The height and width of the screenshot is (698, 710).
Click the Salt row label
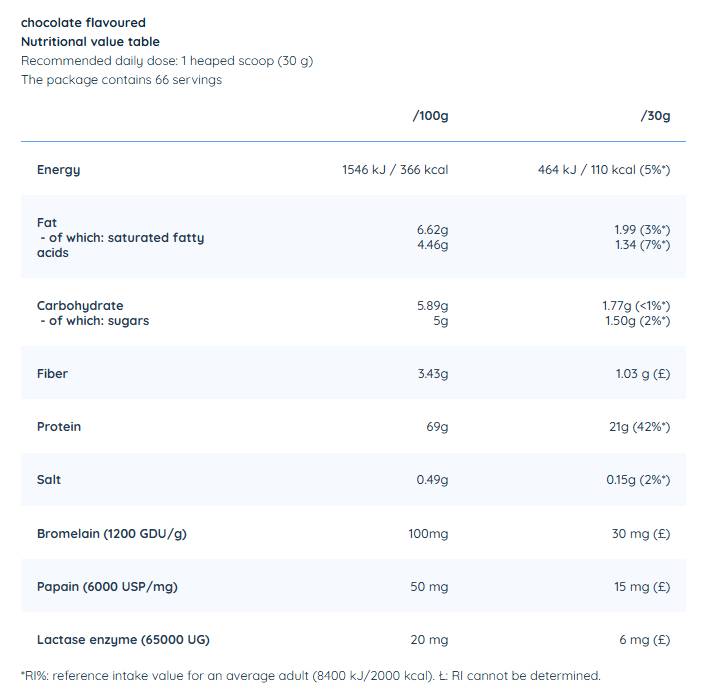tap(49, 480)
